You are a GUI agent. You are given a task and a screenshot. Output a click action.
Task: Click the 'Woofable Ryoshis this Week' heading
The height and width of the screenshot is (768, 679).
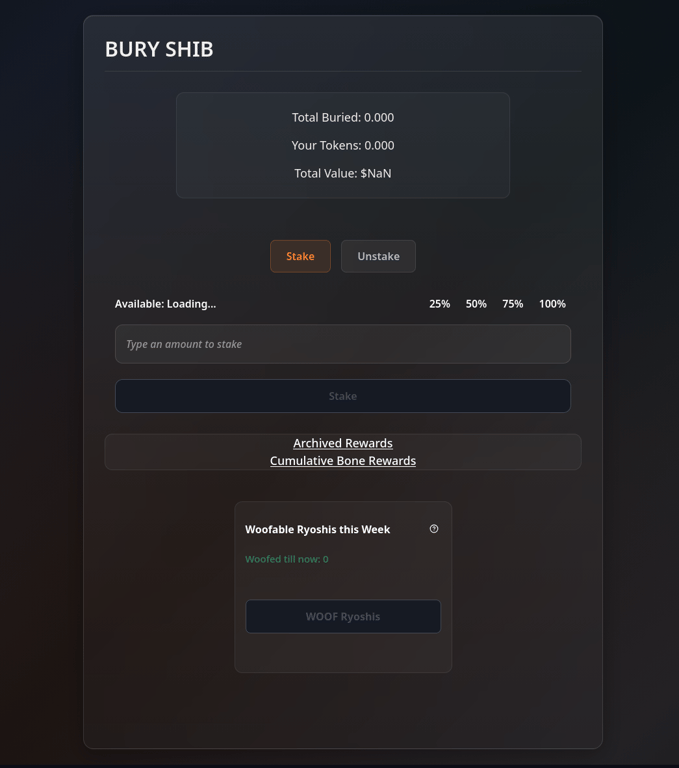317,529
